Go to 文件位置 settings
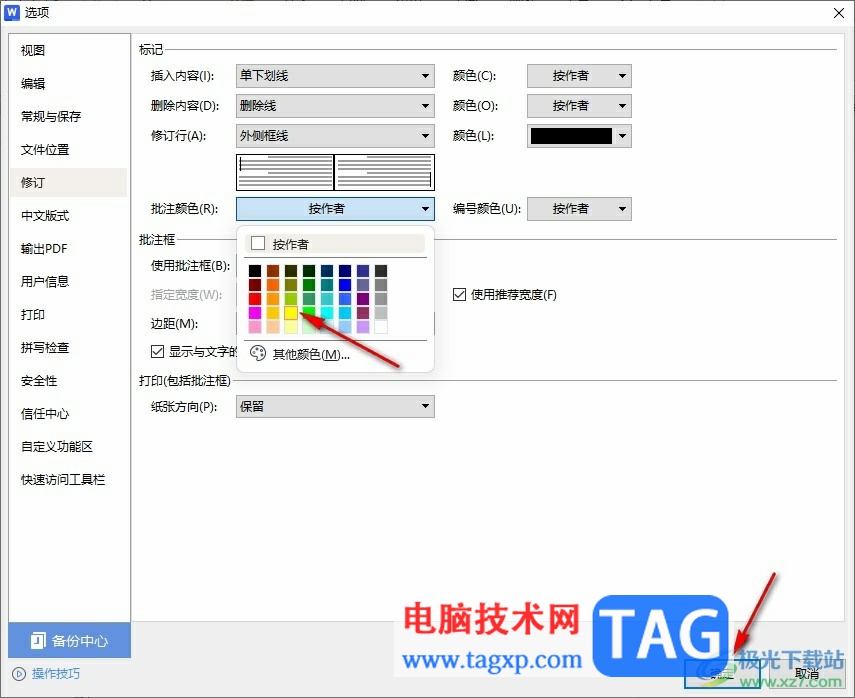 click(68, 149)
